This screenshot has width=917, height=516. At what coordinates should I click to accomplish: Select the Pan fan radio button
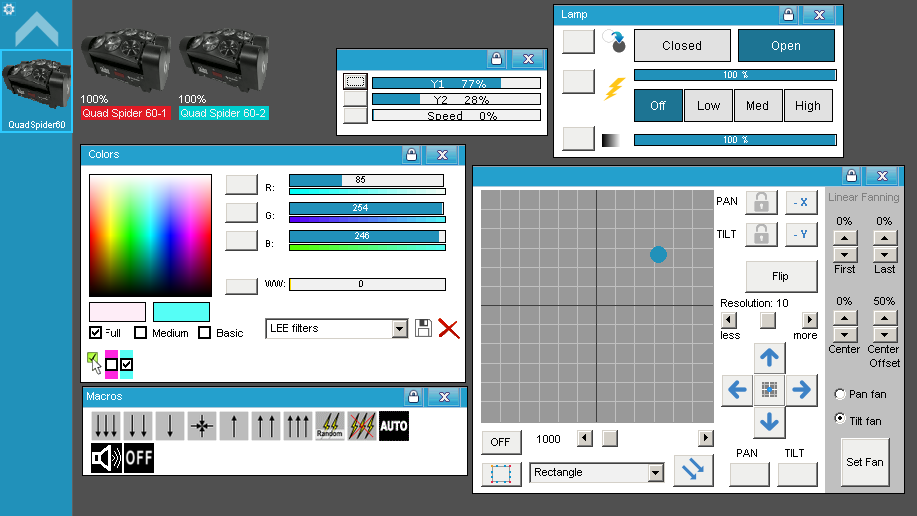click(840, 394)
